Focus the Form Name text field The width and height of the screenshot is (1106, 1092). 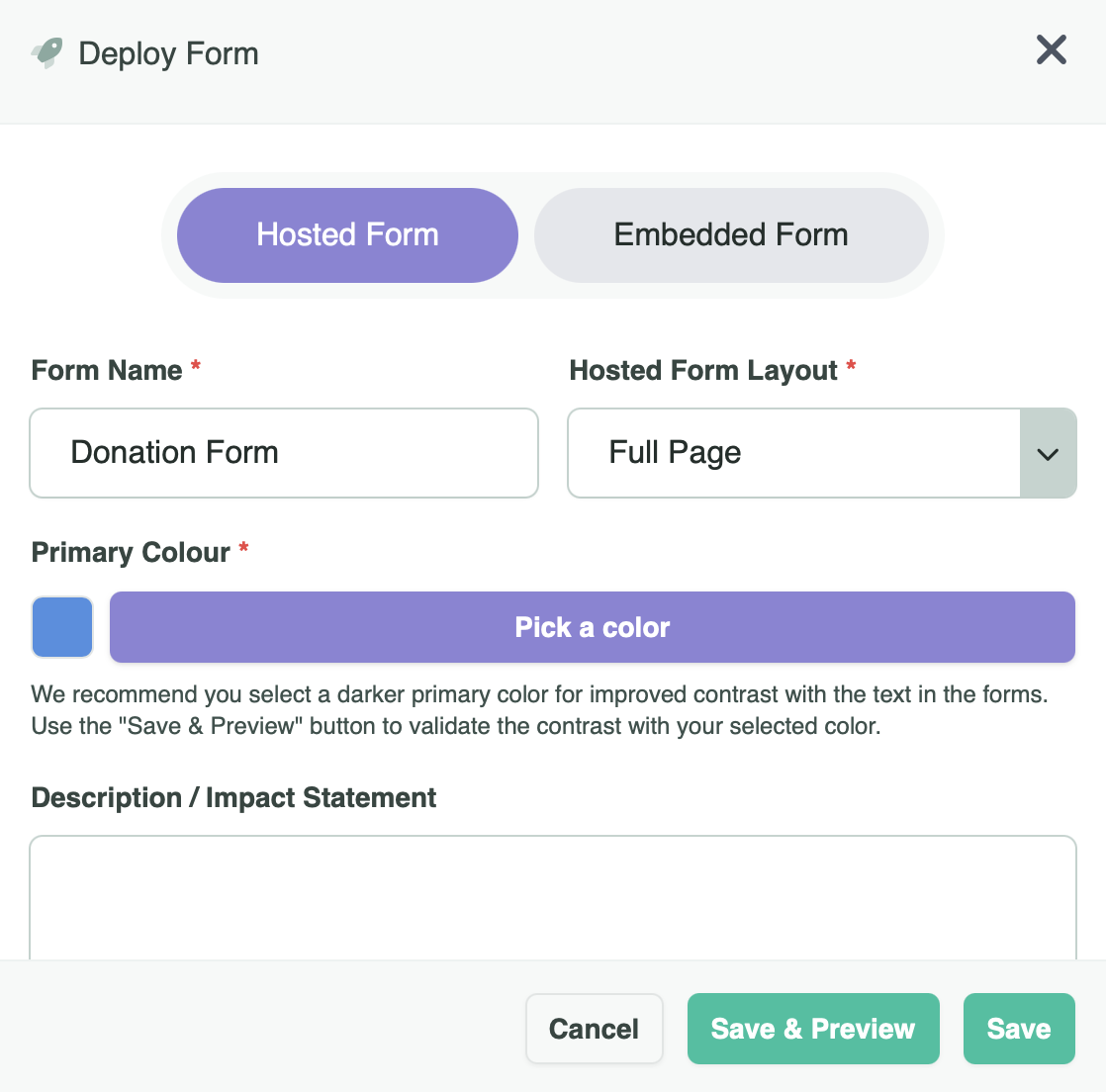284,453
